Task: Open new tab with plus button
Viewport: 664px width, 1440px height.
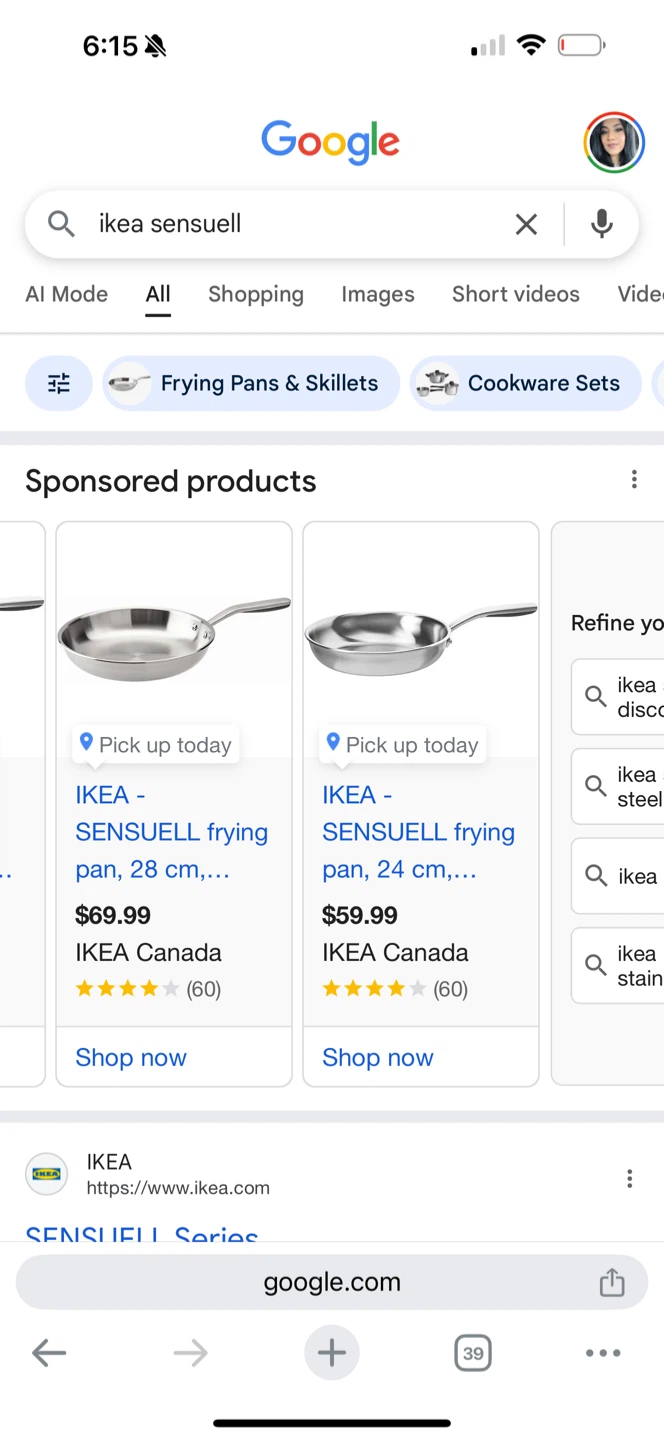Action: click(x=331, y=1353)
